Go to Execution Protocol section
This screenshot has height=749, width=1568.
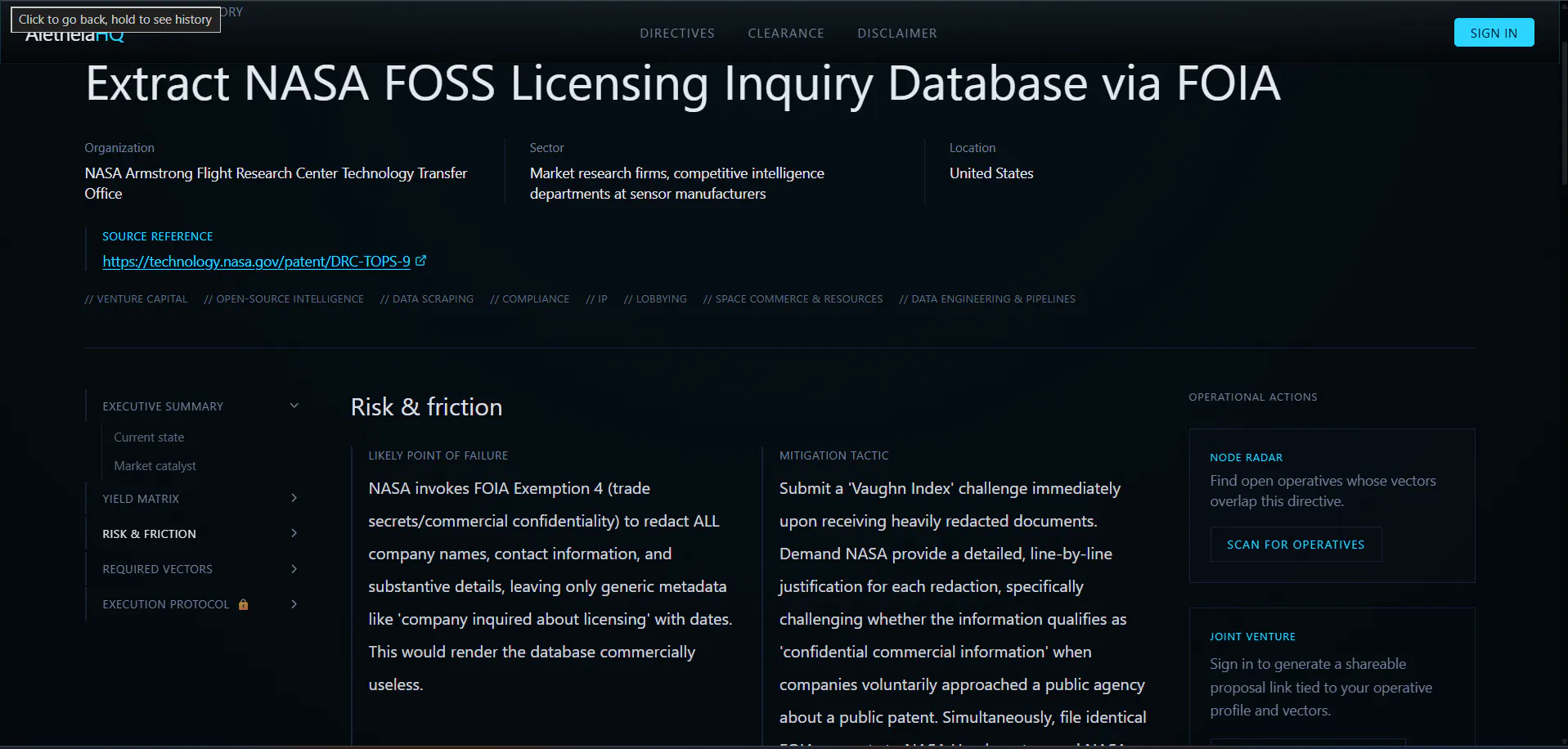(166, 604)
